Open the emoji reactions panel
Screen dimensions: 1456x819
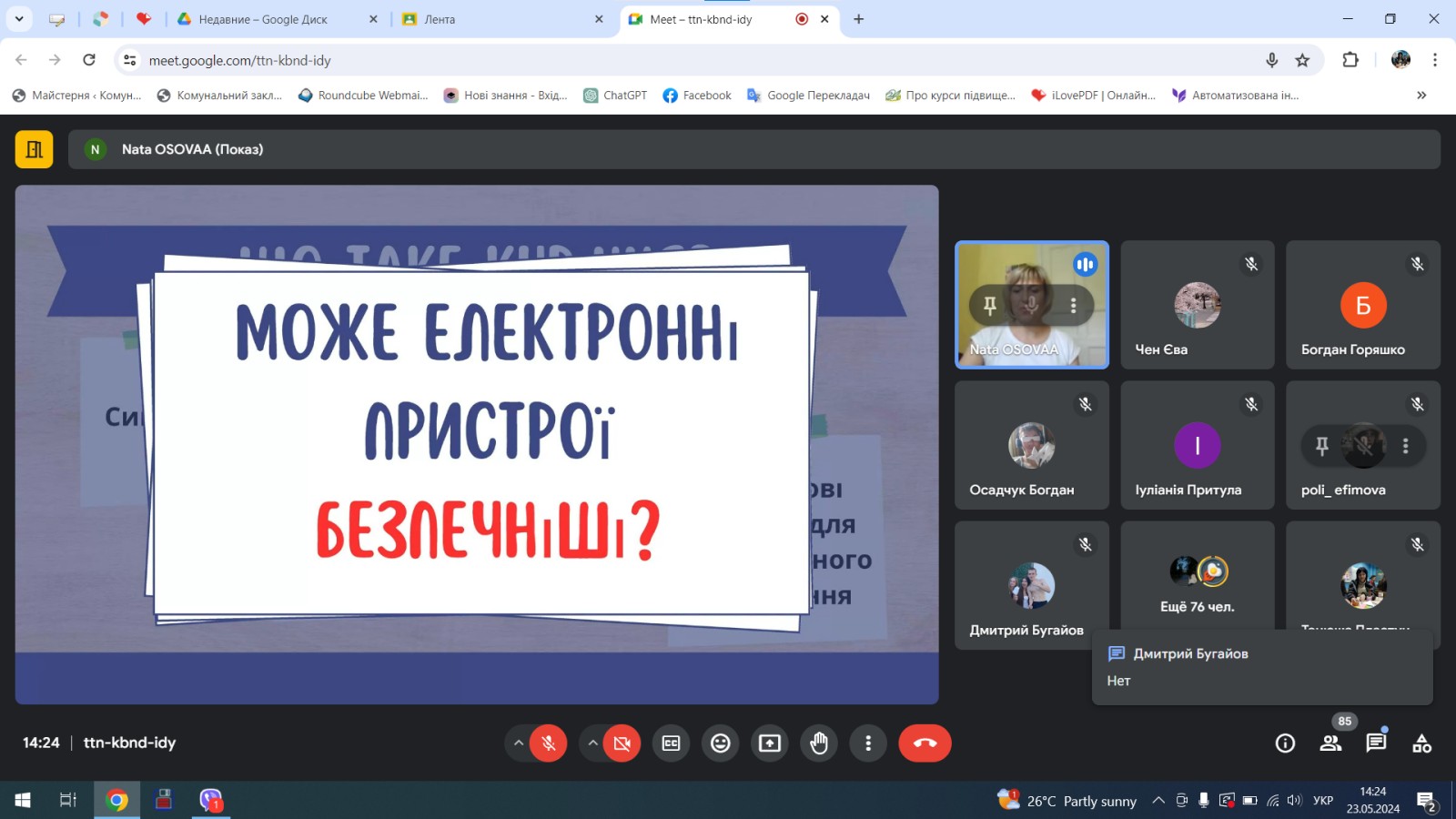pyautogui.click(x=720, y=743)
